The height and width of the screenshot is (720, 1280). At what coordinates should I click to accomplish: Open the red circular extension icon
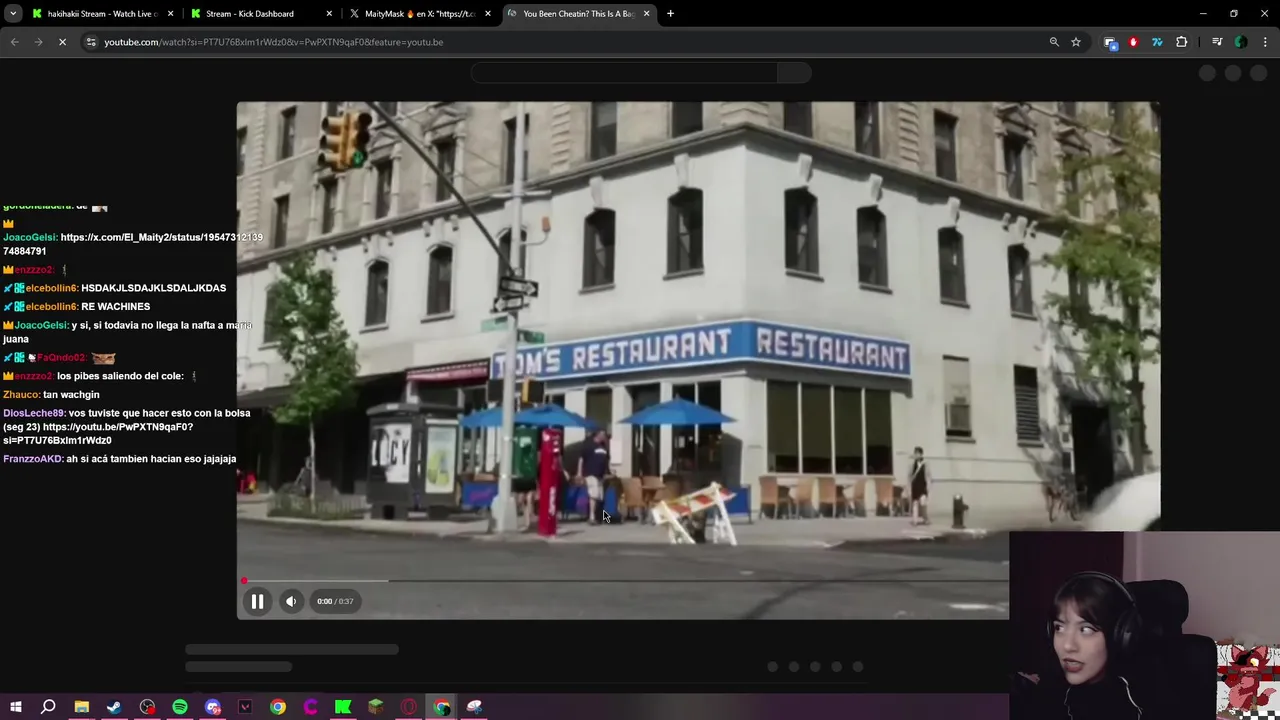(1133, 42)
